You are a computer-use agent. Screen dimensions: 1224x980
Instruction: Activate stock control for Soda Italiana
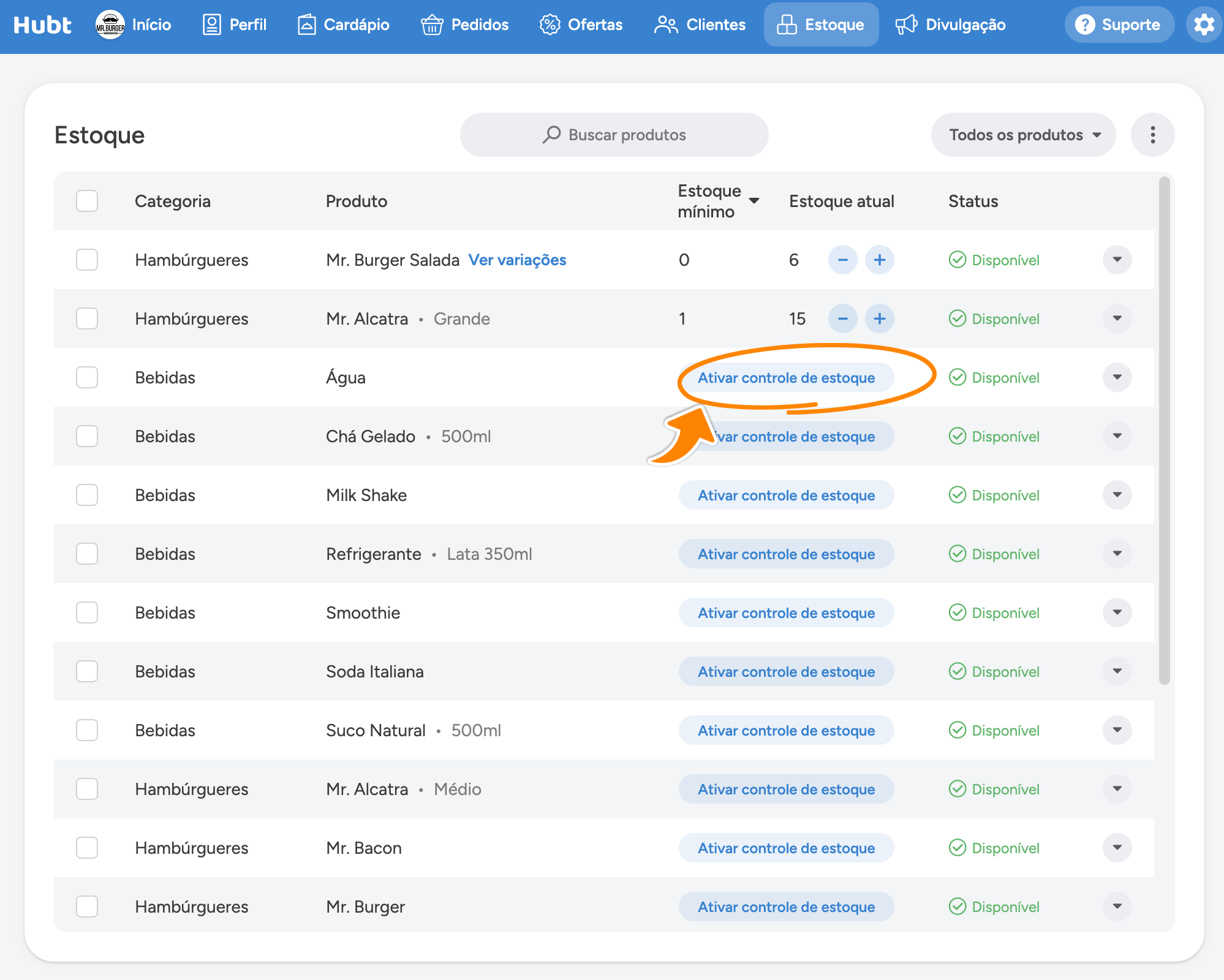tap(786, 671)
